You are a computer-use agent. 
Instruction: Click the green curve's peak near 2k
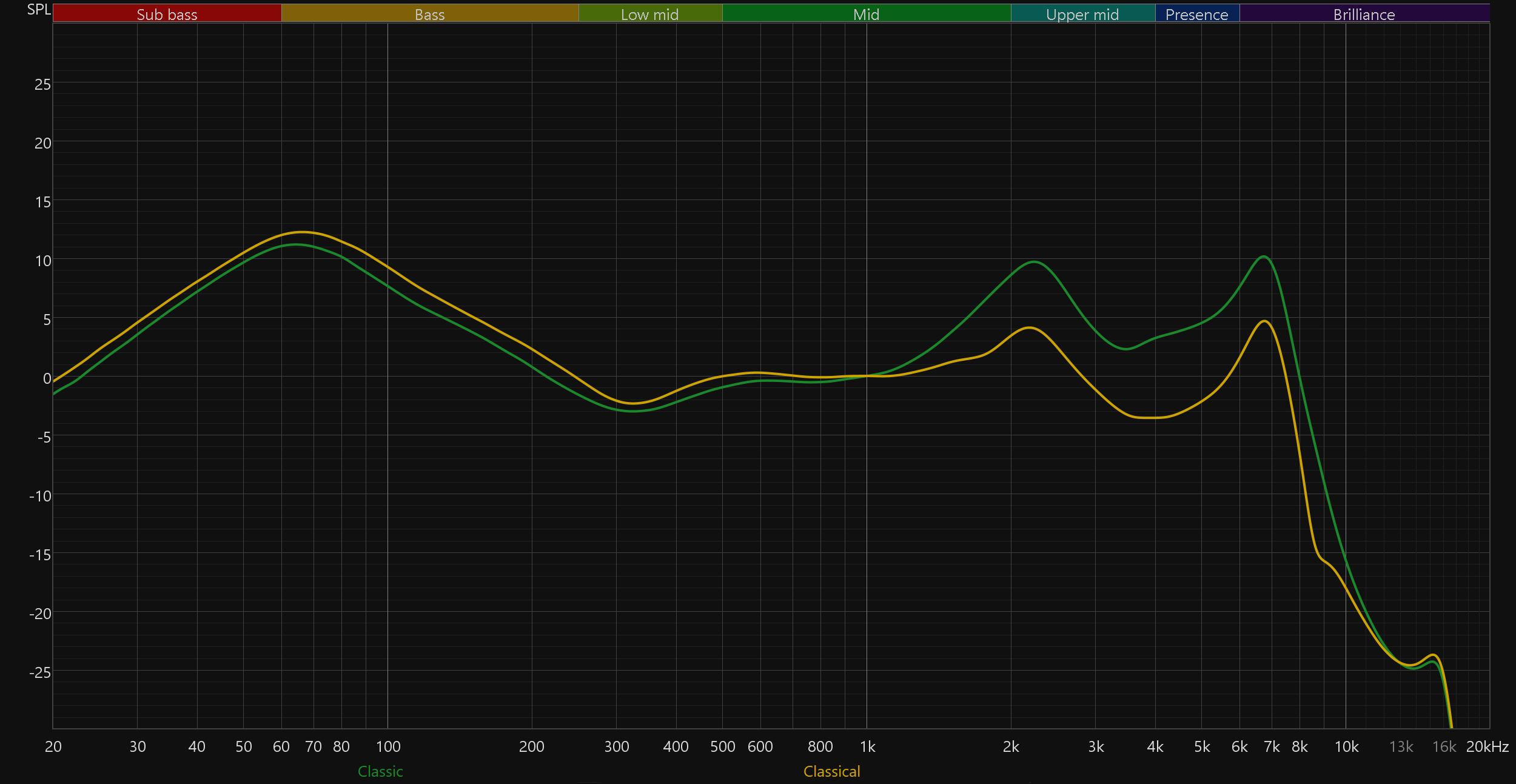[1034, 262]
